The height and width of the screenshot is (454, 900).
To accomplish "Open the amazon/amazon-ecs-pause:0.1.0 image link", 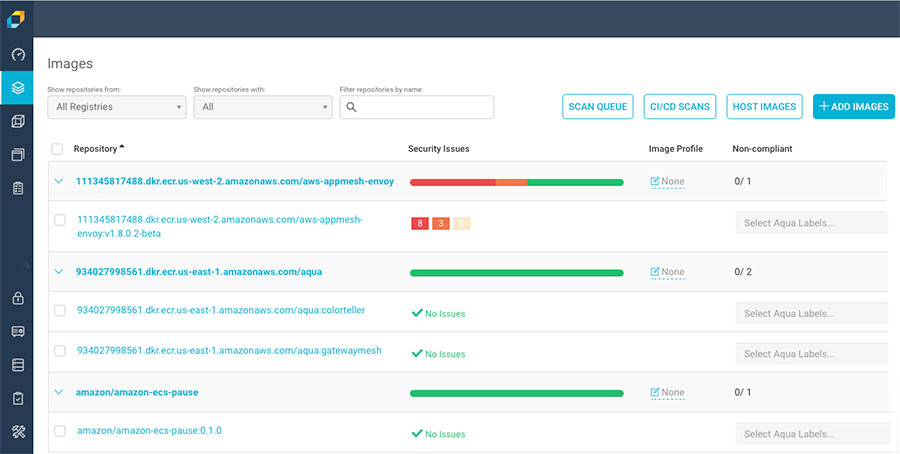I will coord(149,430).
